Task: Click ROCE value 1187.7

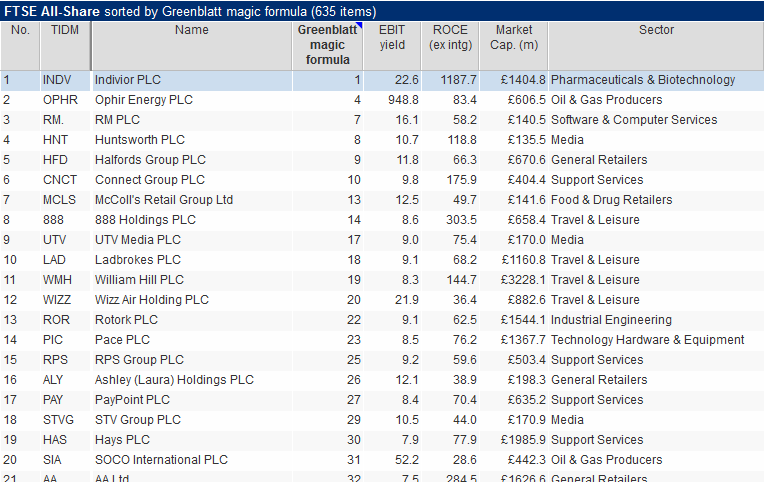Action: click(x=458, y=80)
